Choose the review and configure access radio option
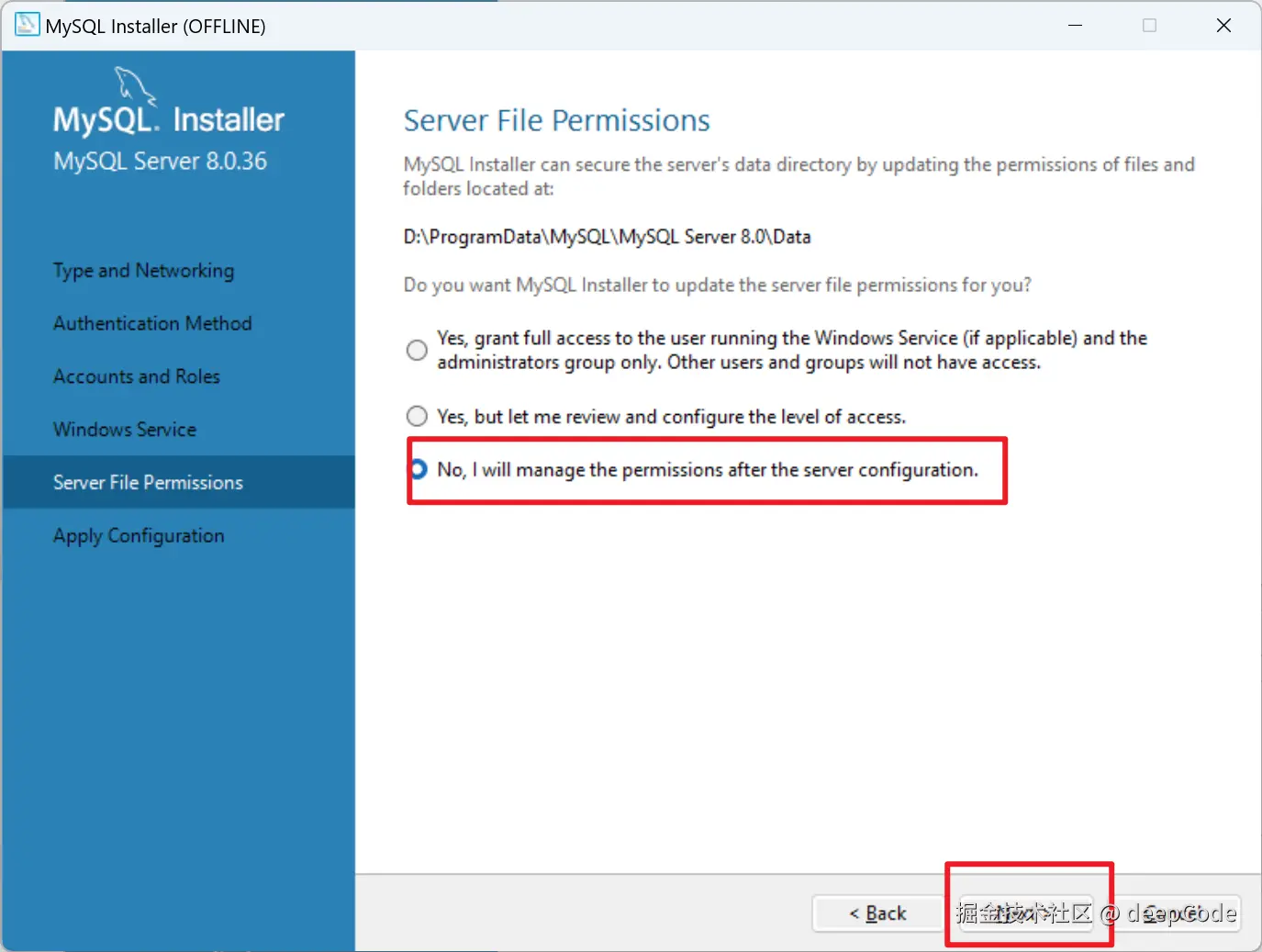The height and width of the screenshot is (952, 1262). (x=417, y=417)
